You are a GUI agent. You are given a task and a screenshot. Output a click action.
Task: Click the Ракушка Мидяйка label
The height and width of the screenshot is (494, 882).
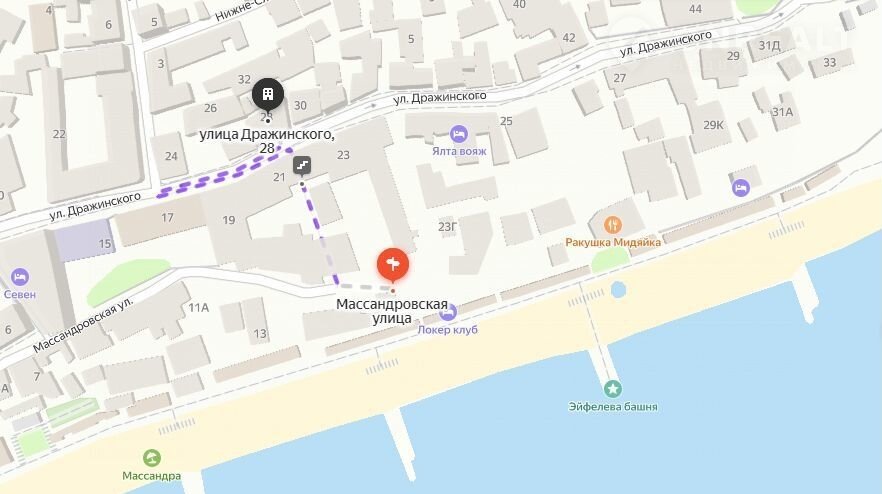pos(613,242)
